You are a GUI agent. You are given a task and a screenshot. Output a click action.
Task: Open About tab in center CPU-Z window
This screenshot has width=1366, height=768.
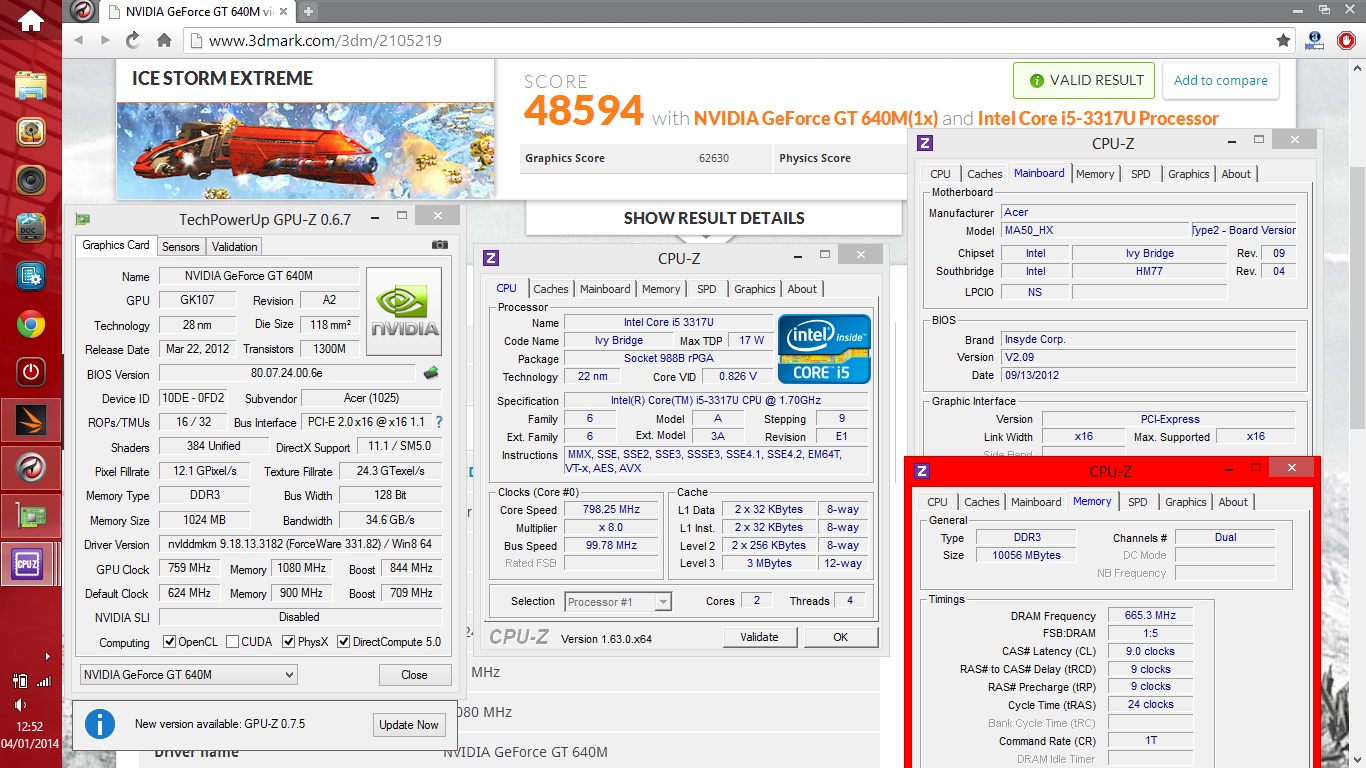tap(802, 289)
